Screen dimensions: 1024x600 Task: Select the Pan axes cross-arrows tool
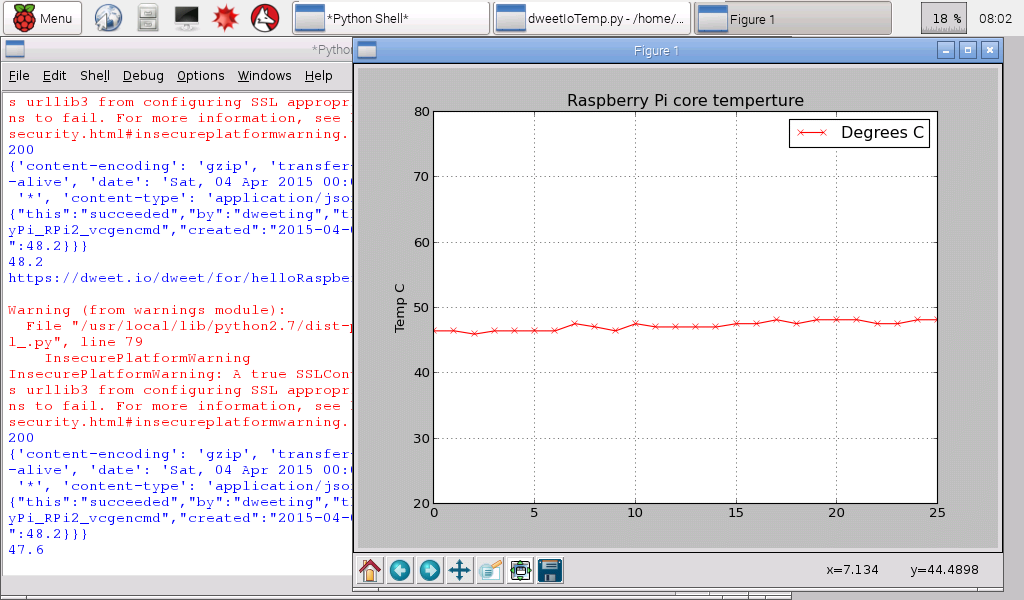[460, 570]
